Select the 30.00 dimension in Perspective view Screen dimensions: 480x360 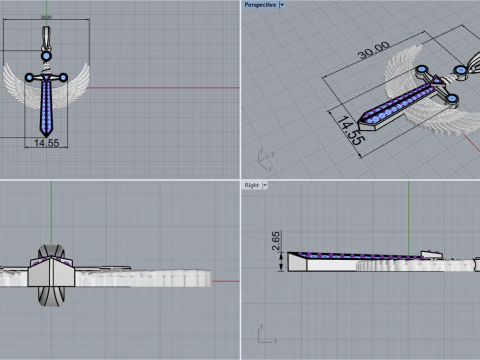(373, 50)
